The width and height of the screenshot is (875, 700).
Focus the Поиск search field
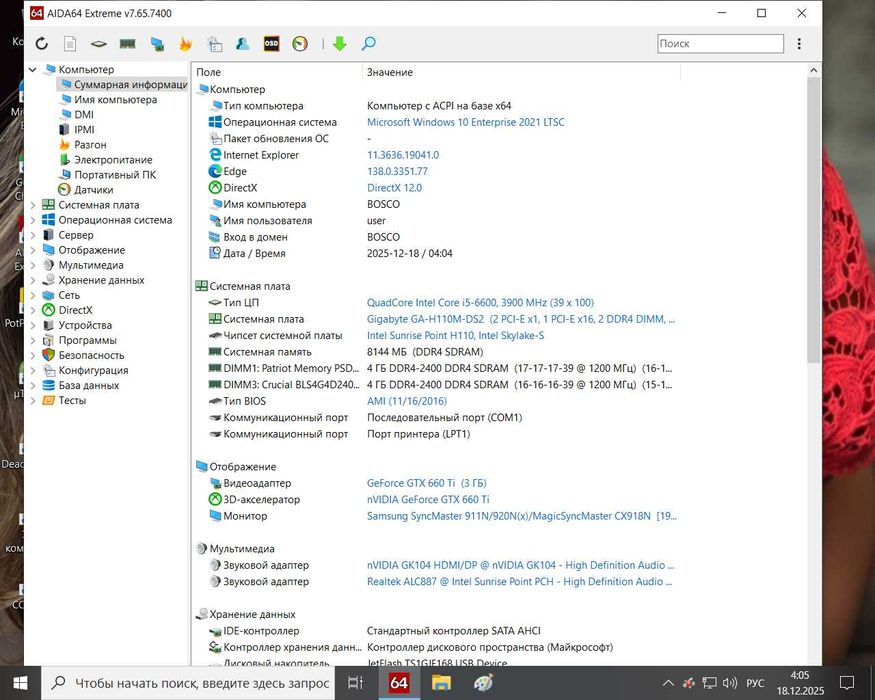coord(720,44)
